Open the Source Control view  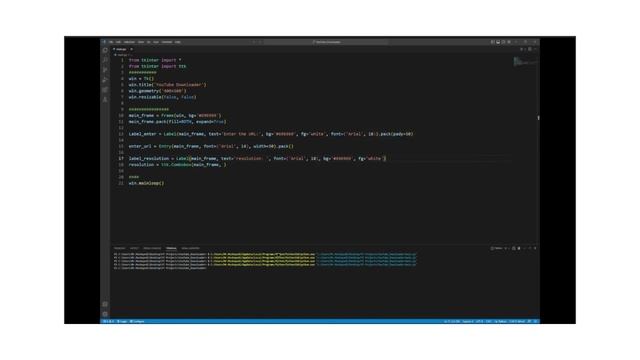[105, 70]
